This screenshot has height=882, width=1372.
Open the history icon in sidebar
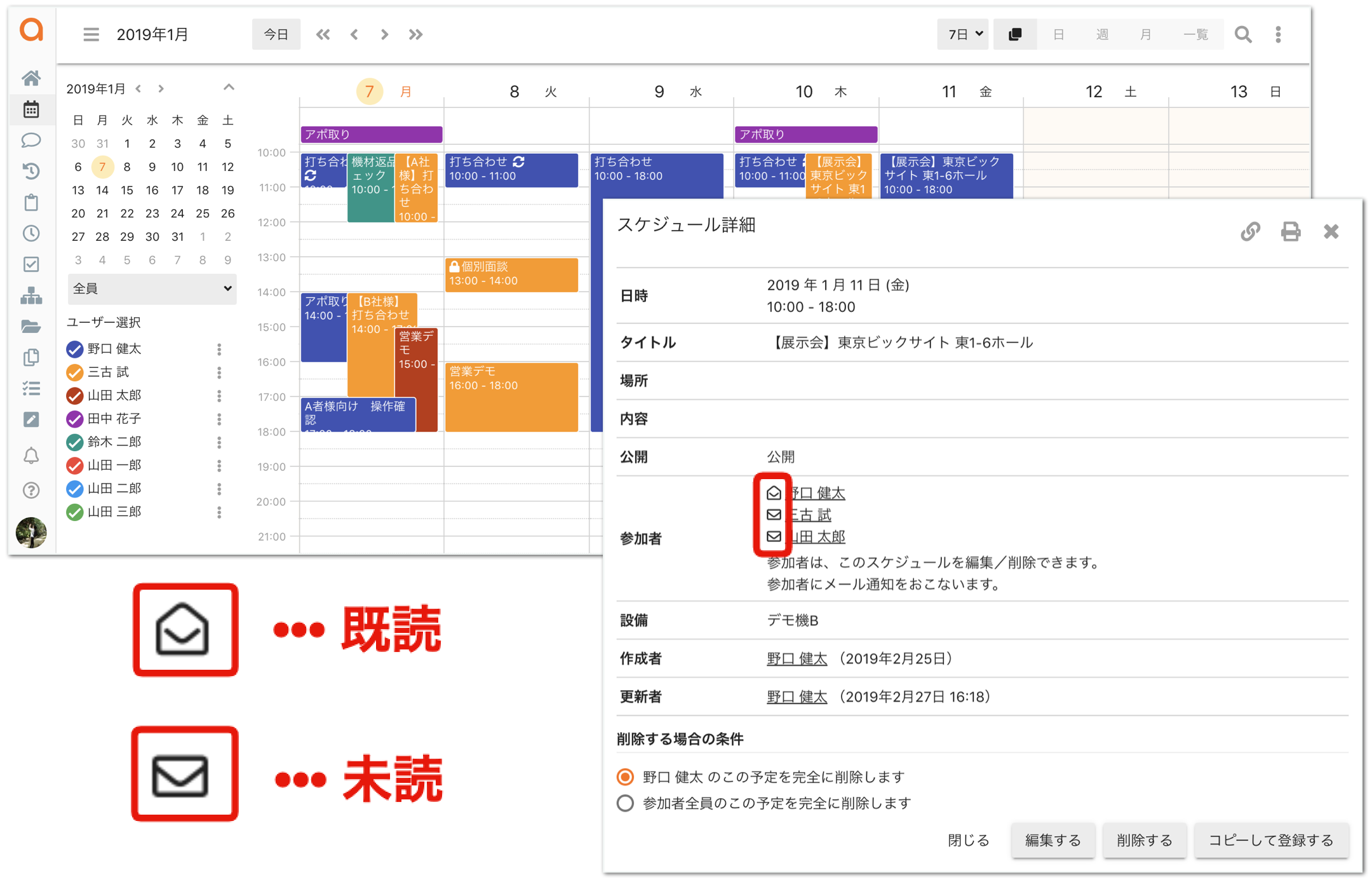click(31, 170)
